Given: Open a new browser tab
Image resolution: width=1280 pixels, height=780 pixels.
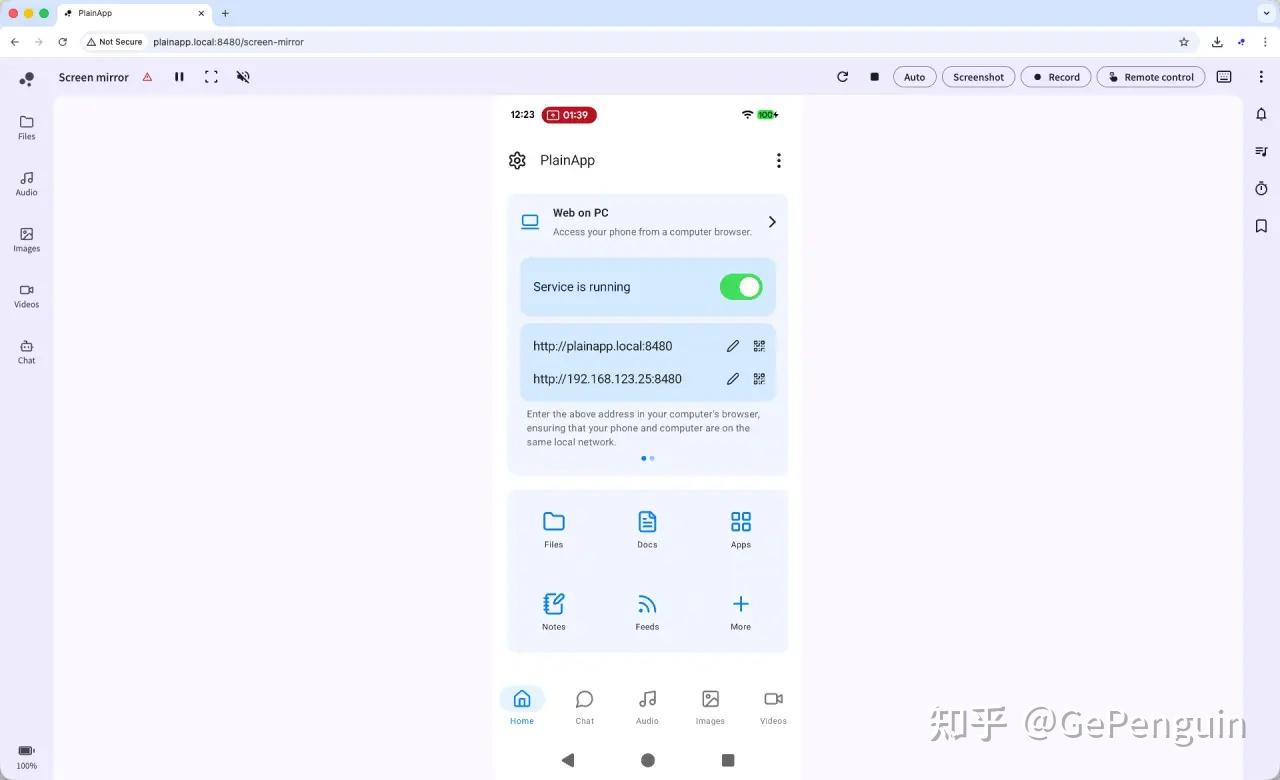Looking at the screenshot, I should click(x=225, y=13).
